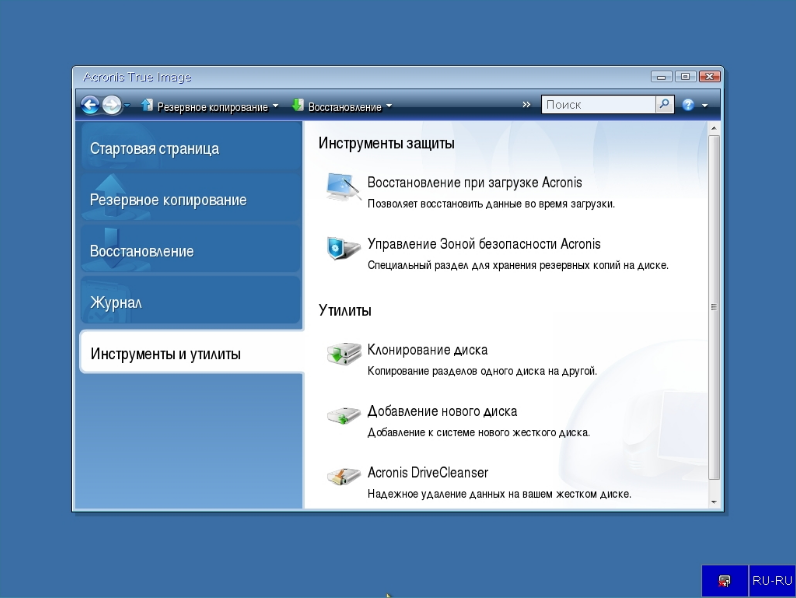The width and height of the screenshot is (796, 598).
Task: Switch to Резервное копирование sidebar tab
Action: pos(168,200)
